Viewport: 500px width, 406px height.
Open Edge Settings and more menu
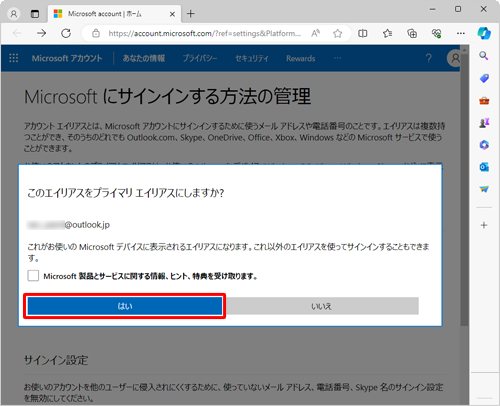pos(461,33)
